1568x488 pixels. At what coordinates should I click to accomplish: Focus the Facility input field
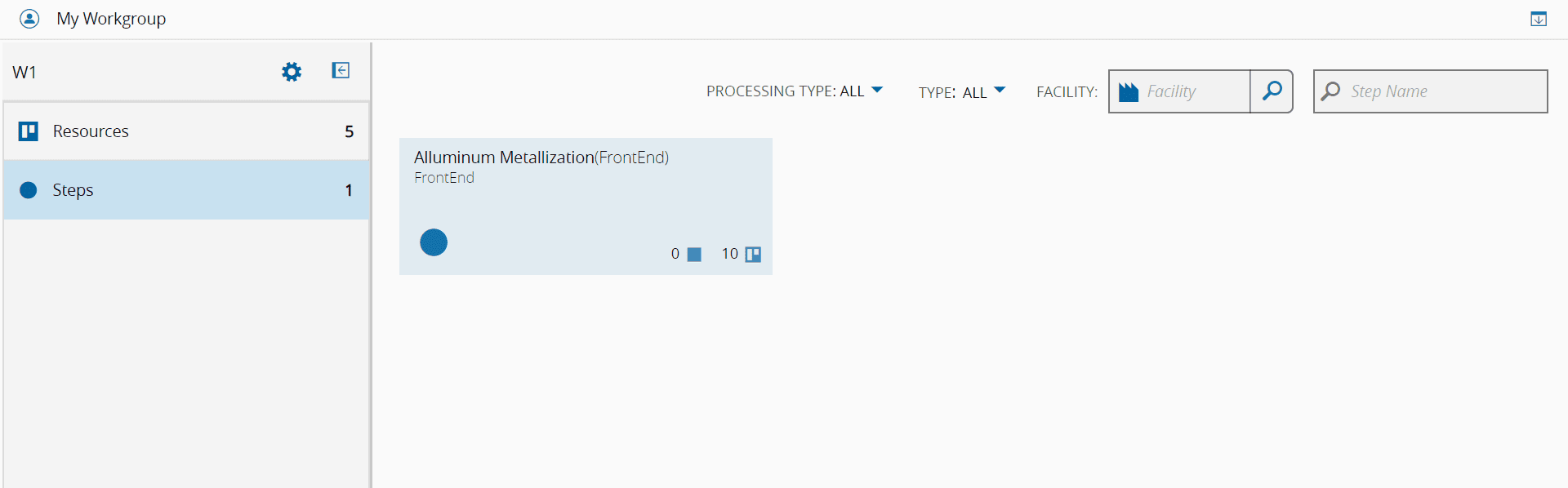[x=1194, y=91]
